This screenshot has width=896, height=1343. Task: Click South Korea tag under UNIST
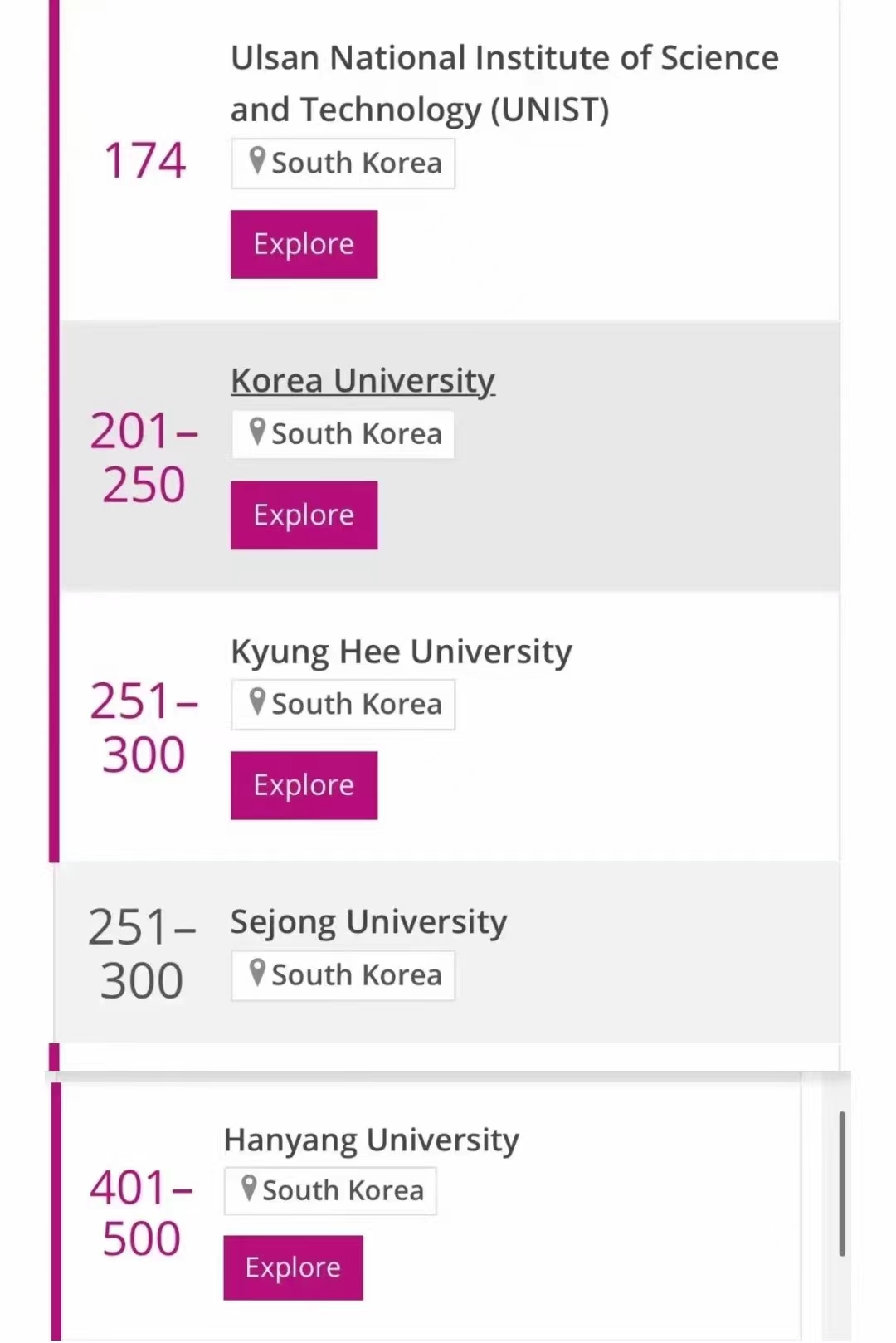pos(343,164)
